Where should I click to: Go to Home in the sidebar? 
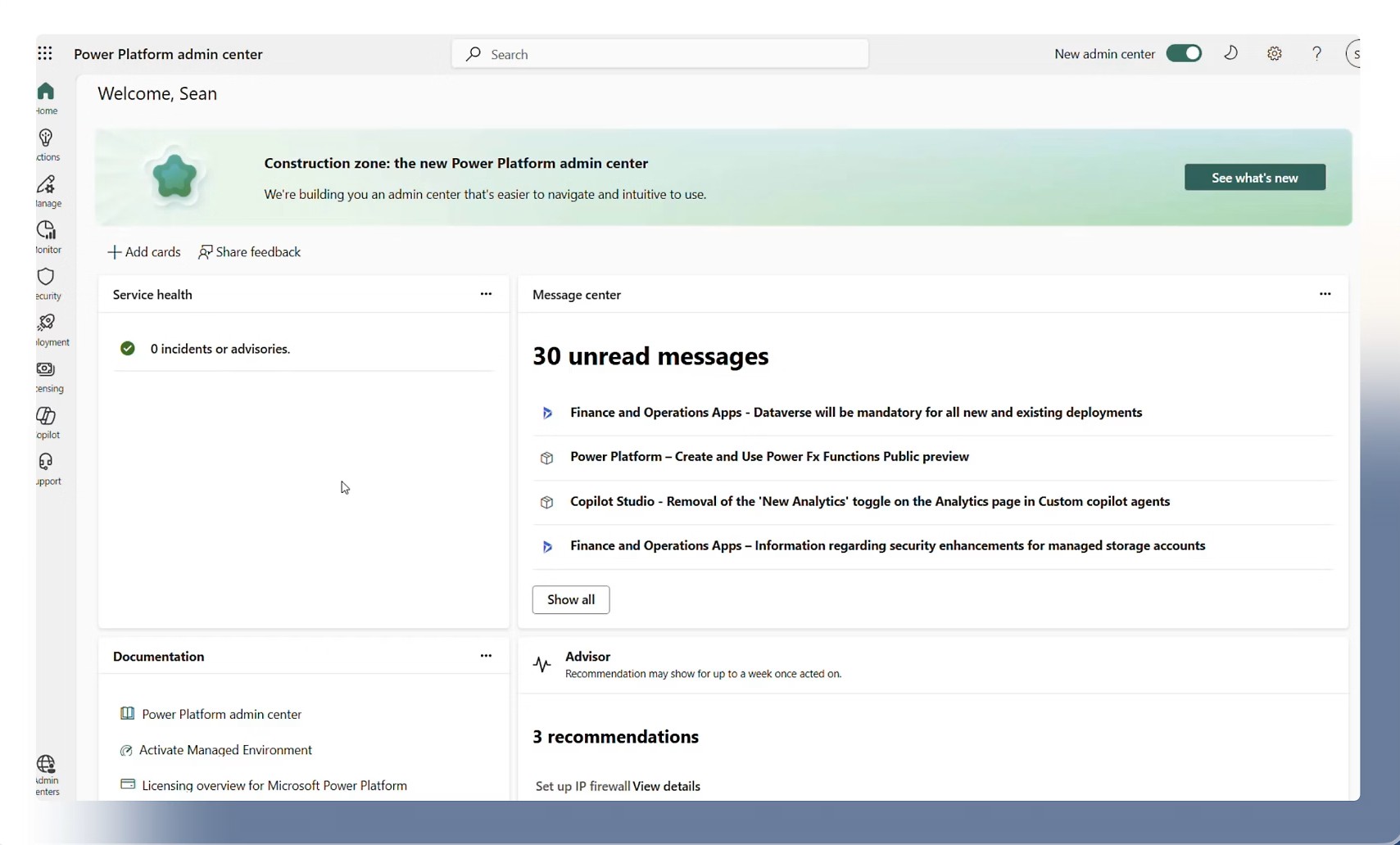[47, 97]
